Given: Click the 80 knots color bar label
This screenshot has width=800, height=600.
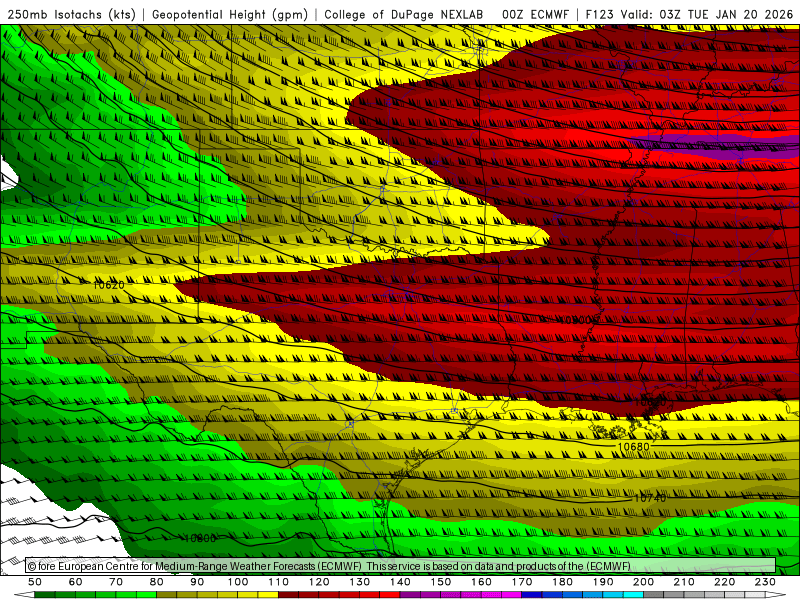Looking at the screenshot, I should [x=157, y=582].
